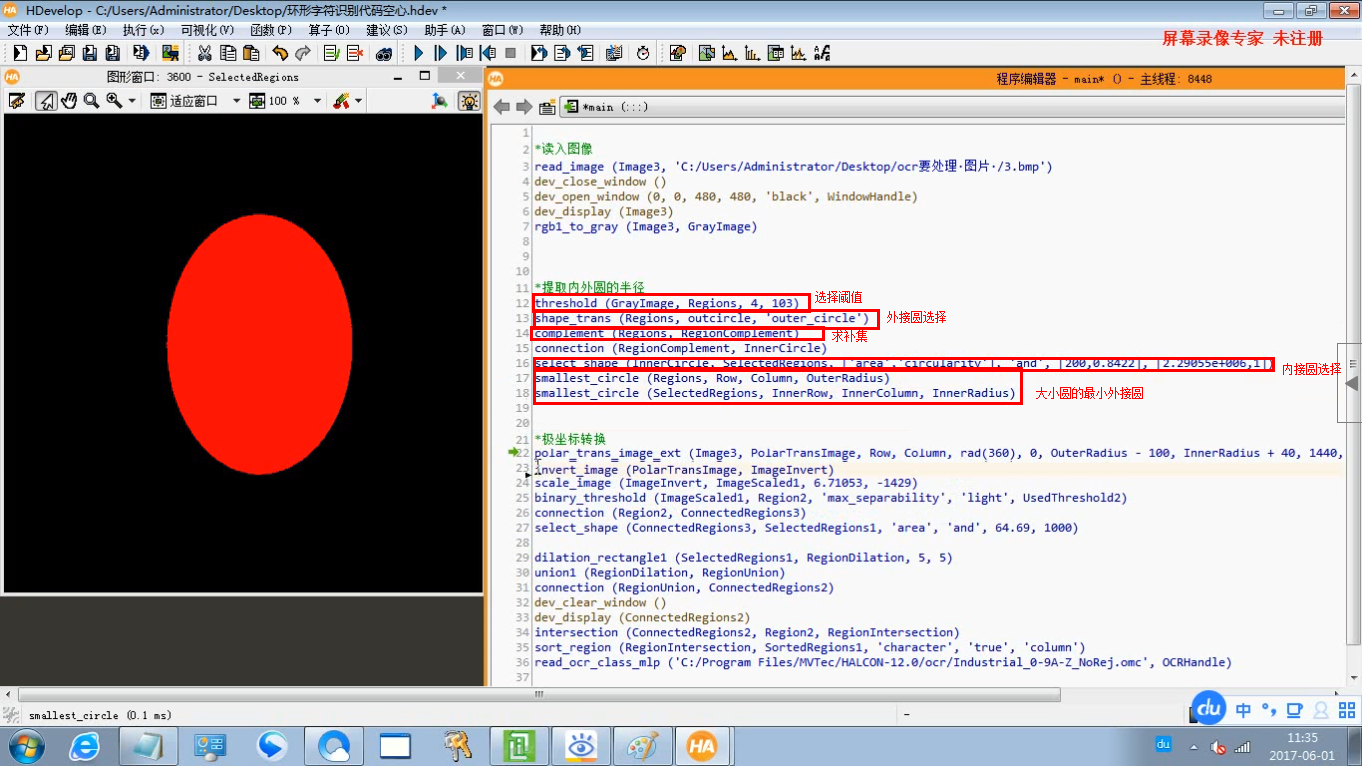Open the gray histogram tool icon
The height and width of the screenshot is (766, 1362).
[729, 54]
